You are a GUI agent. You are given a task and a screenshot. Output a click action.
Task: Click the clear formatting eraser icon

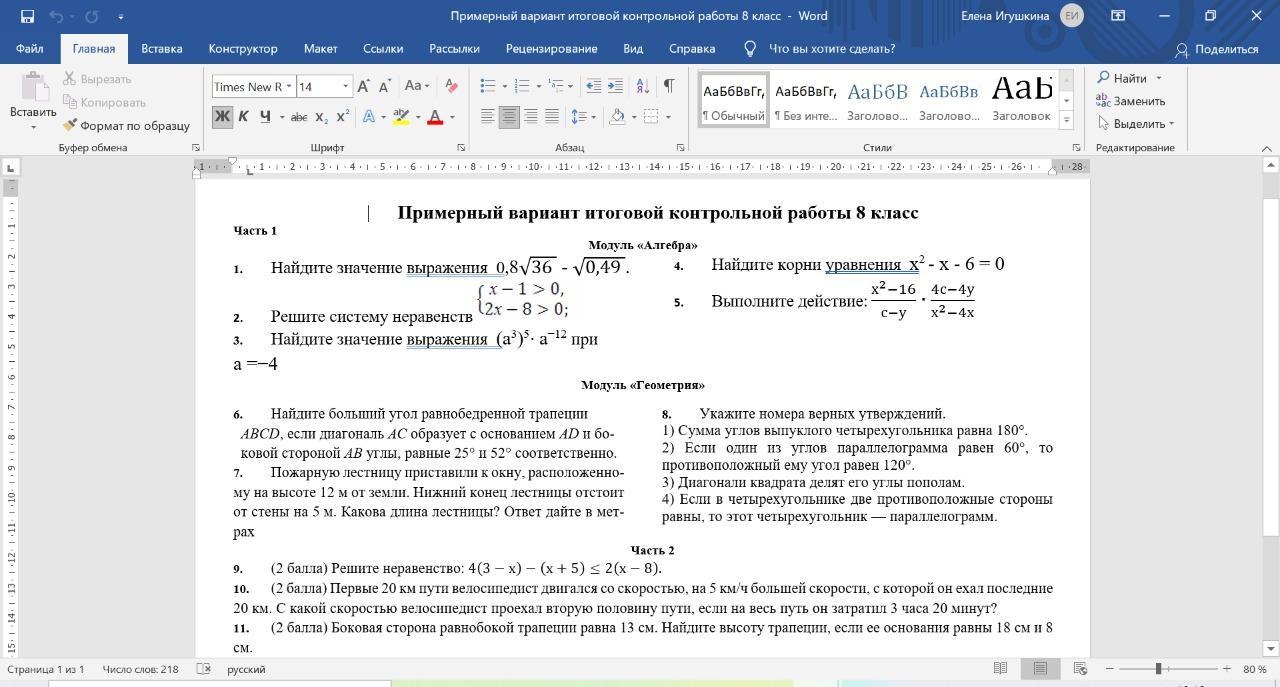451,86
